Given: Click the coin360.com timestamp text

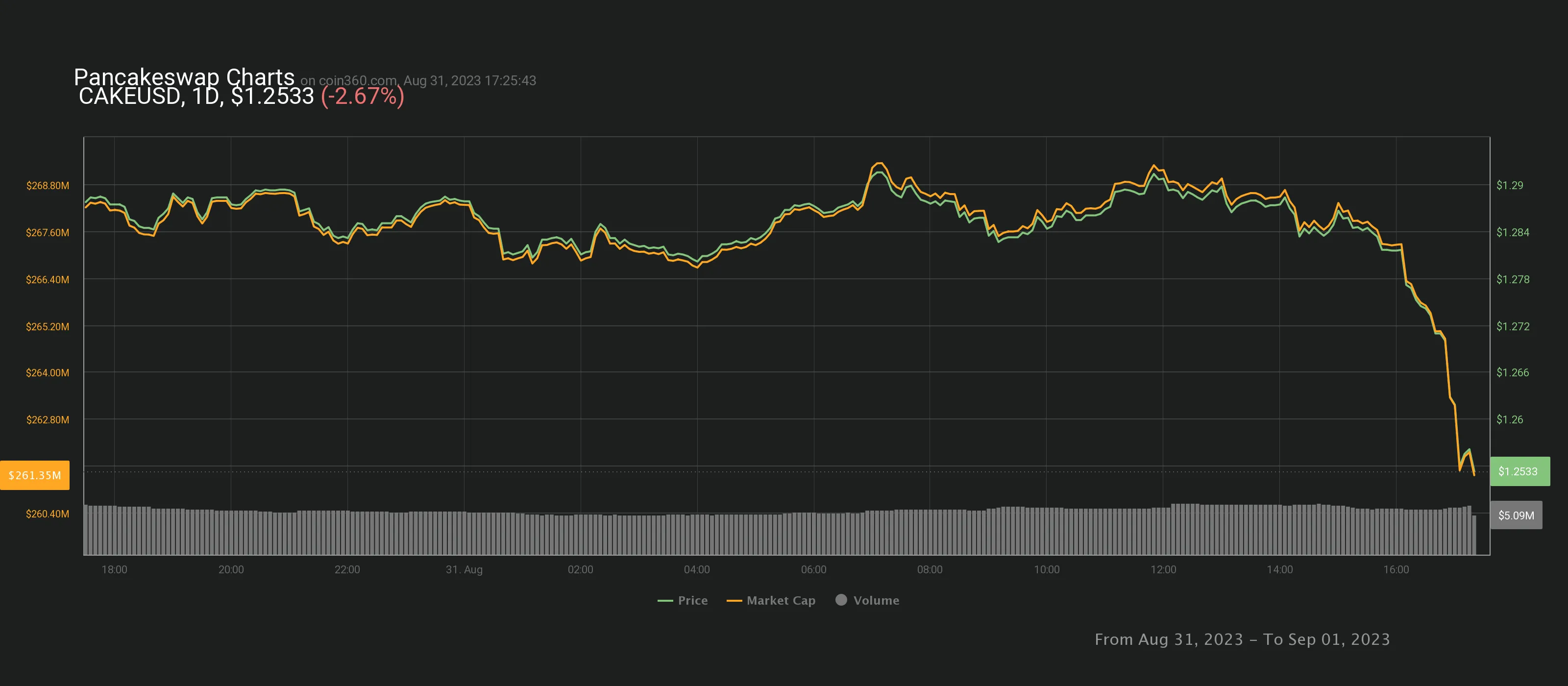Looking at the screenshot, I should 418,80.
